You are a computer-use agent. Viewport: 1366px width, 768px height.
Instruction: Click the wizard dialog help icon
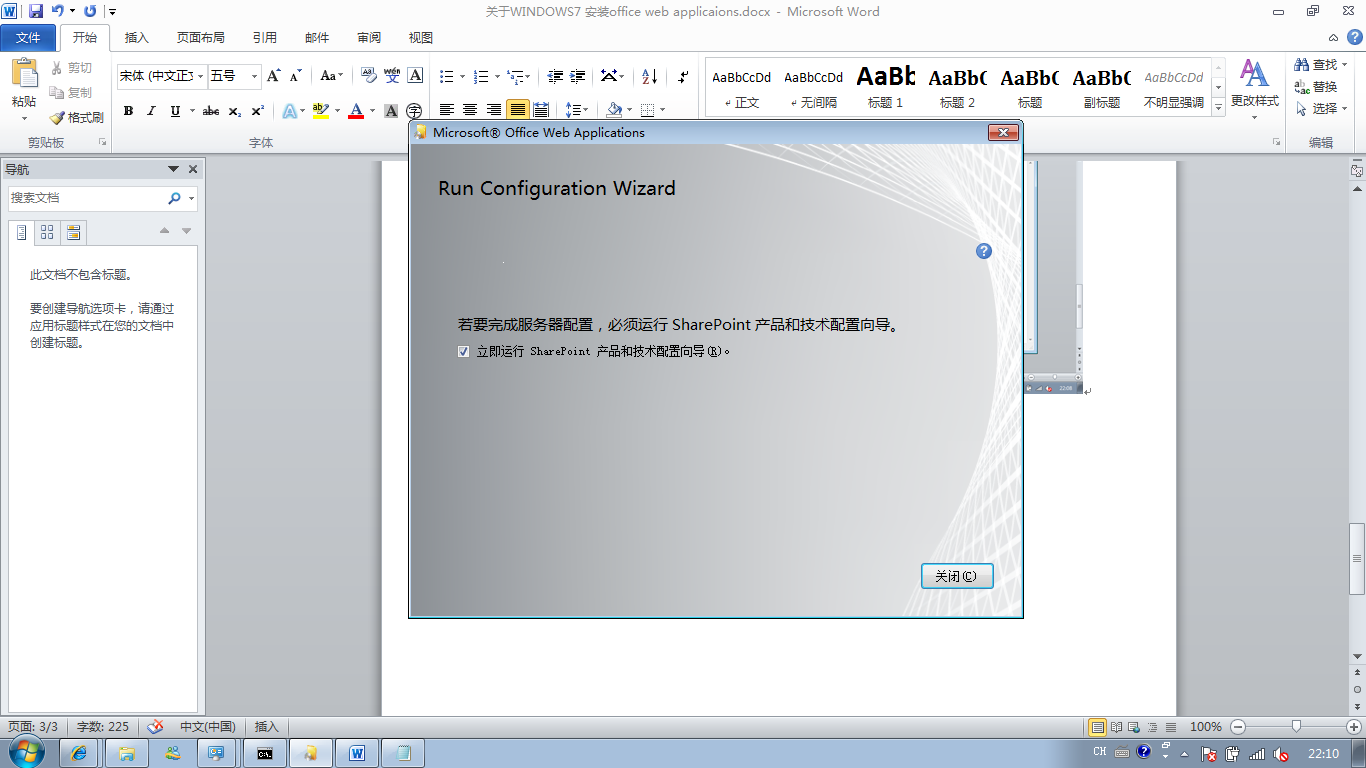(984, 251)
